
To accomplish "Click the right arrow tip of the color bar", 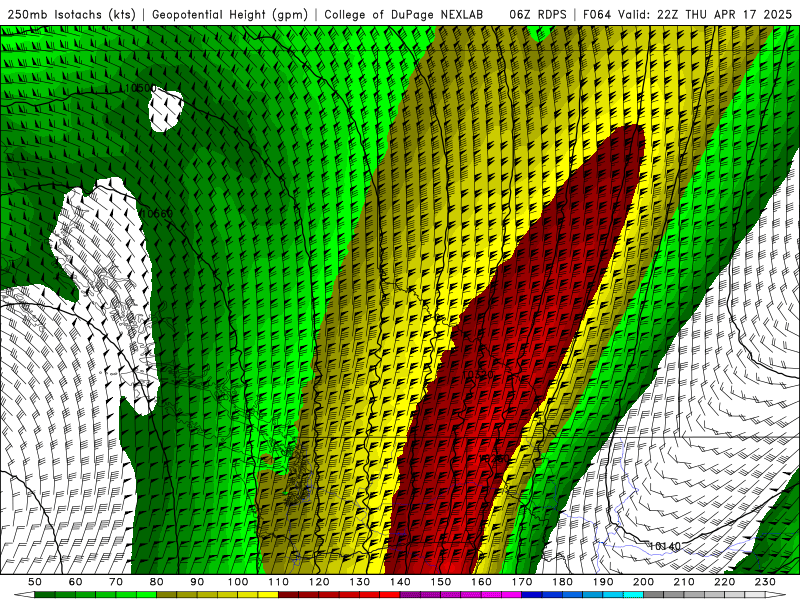I will pos(776,595).
